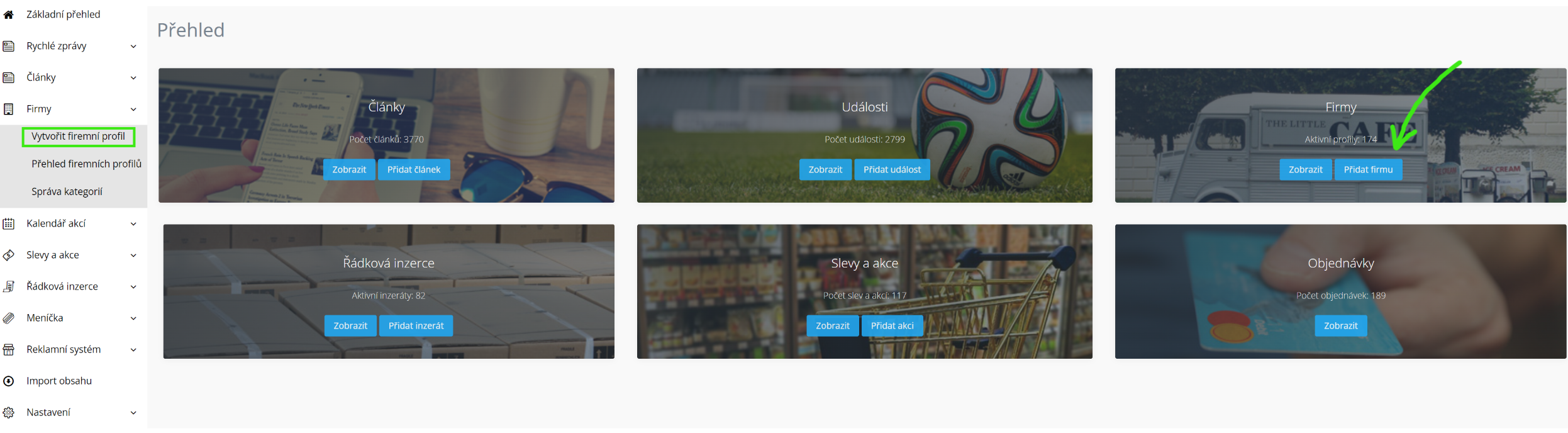Expand the Nastavení chevron arrow

133,413
